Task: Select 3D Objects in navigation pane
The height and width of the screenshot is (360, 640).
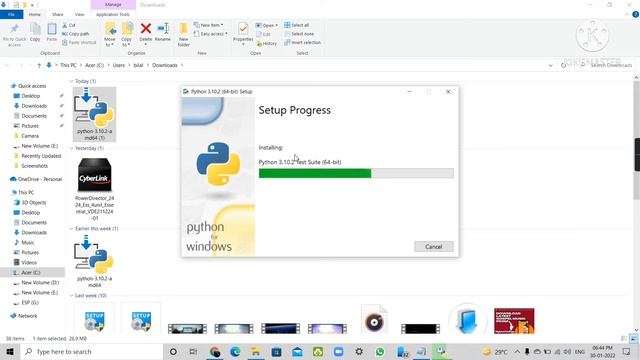Action: [x=33, y=202]
